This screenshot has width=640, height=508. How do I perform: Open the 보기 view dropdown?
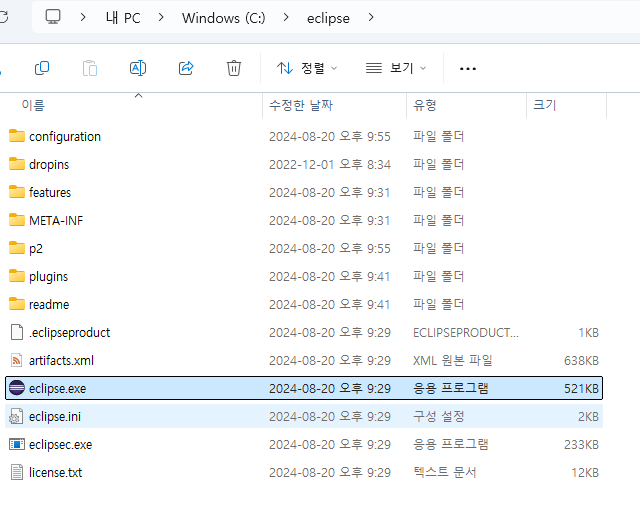[396, 68]
